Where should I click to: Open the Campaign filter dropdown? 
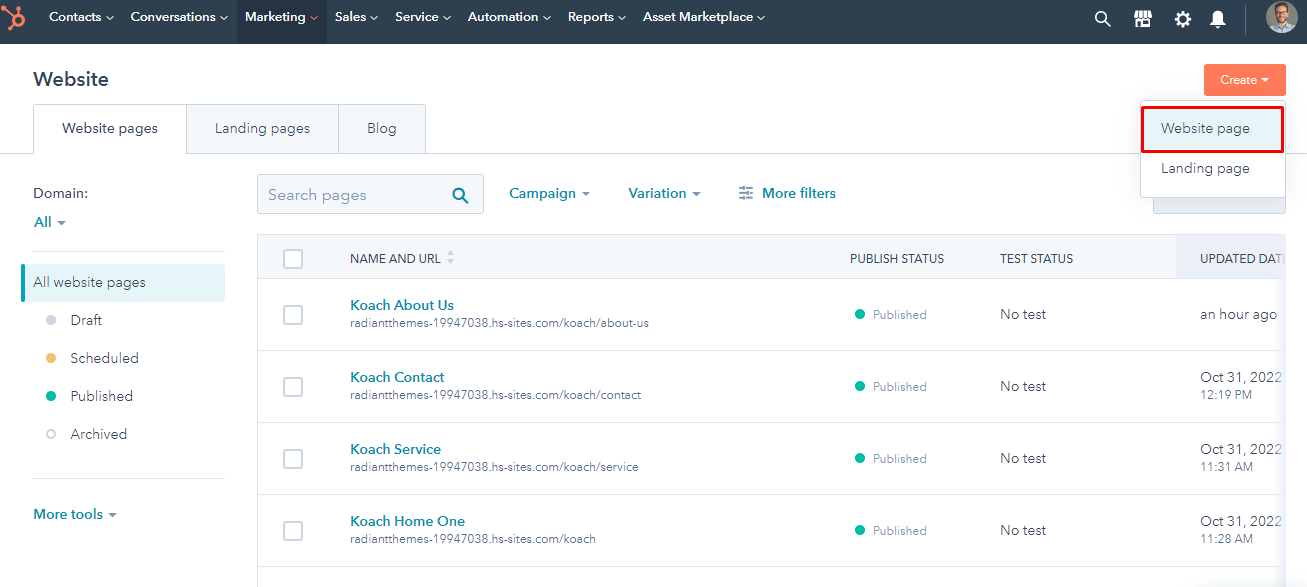coord(549,193)
